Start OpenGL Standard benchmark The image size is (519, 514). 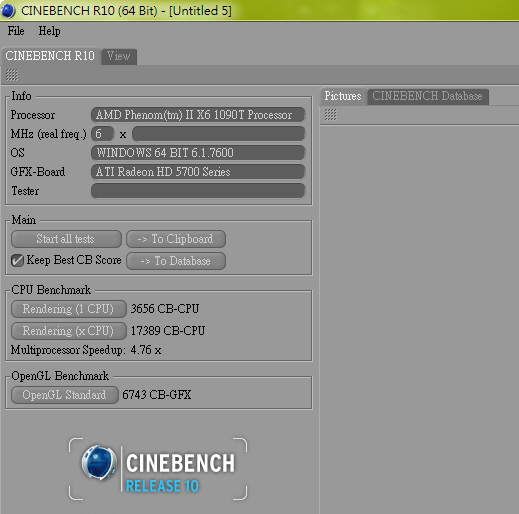pyautogui.click(x=64, y=395)
